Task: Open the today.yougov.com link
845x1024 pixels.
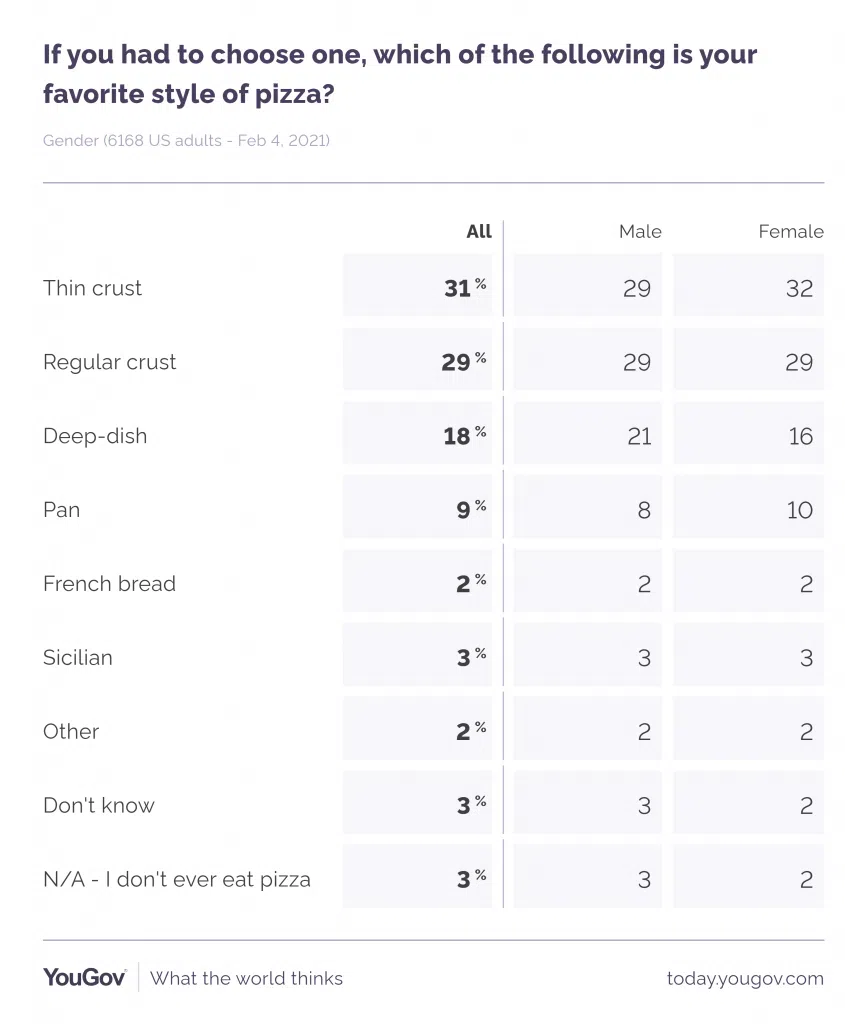Action: click(745, 979)
